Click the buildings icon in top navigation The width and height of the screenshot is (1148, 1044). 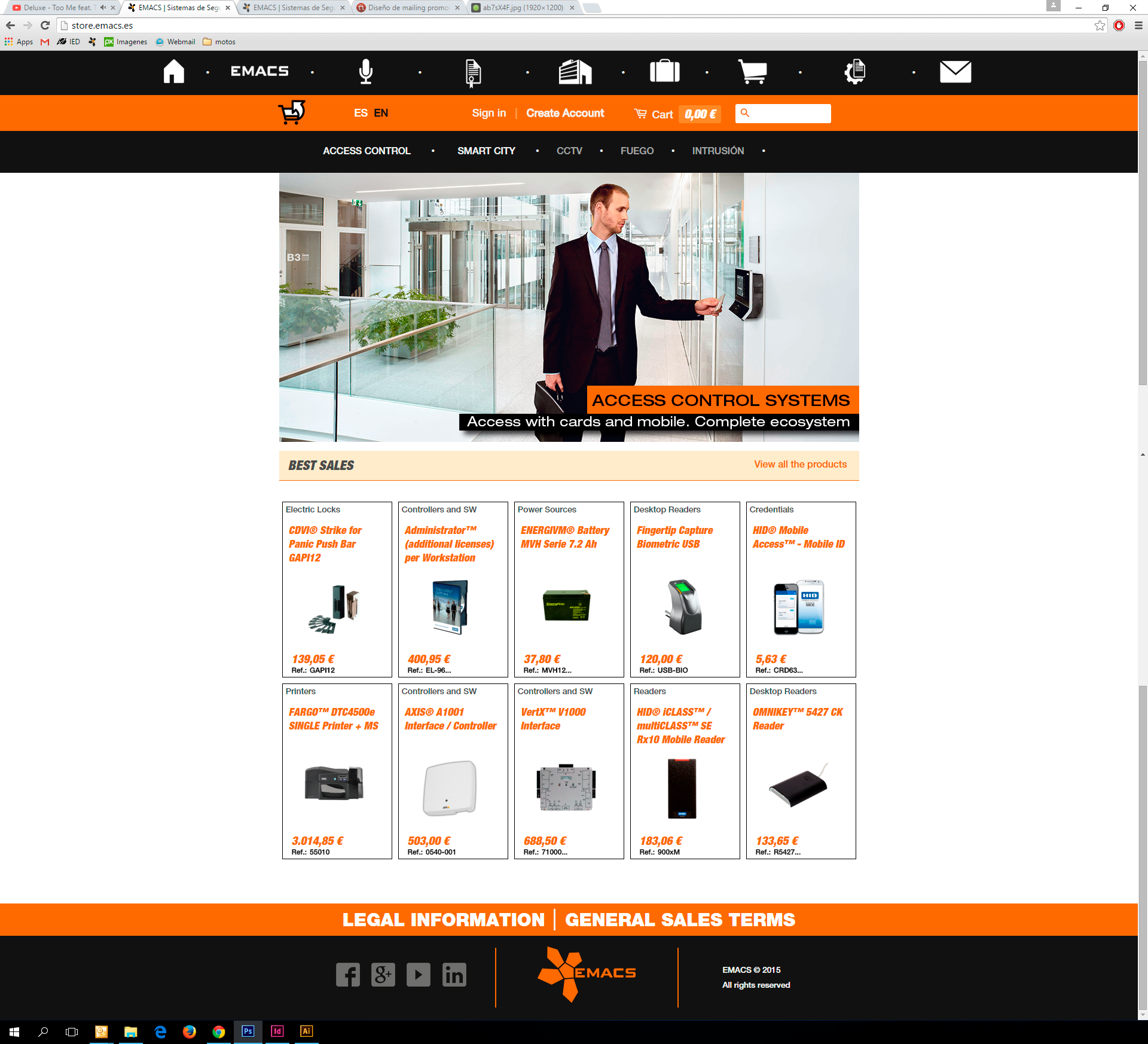(x=575, y=72)
